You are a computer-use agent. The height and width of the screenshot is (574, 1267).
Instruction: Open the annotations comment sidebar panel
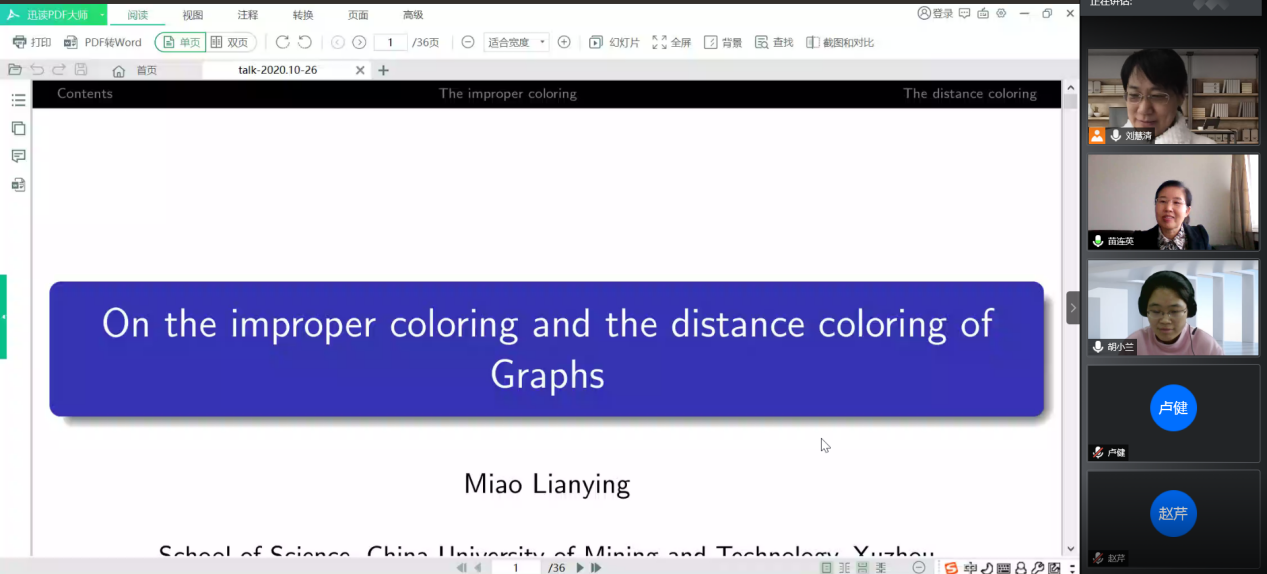click(x=18, y=156)
